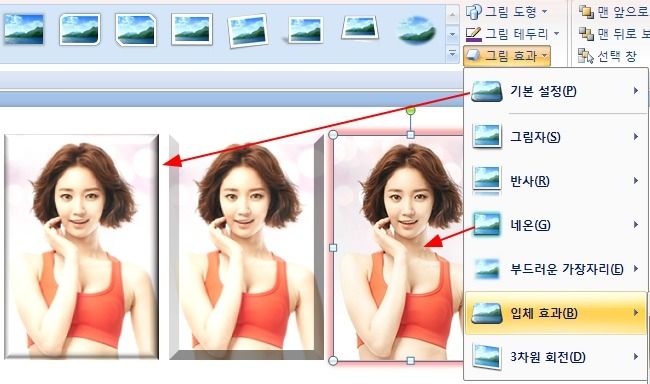Expand arrow next to 기본 설정(P)
650x384 pixels.
(636, 90)
